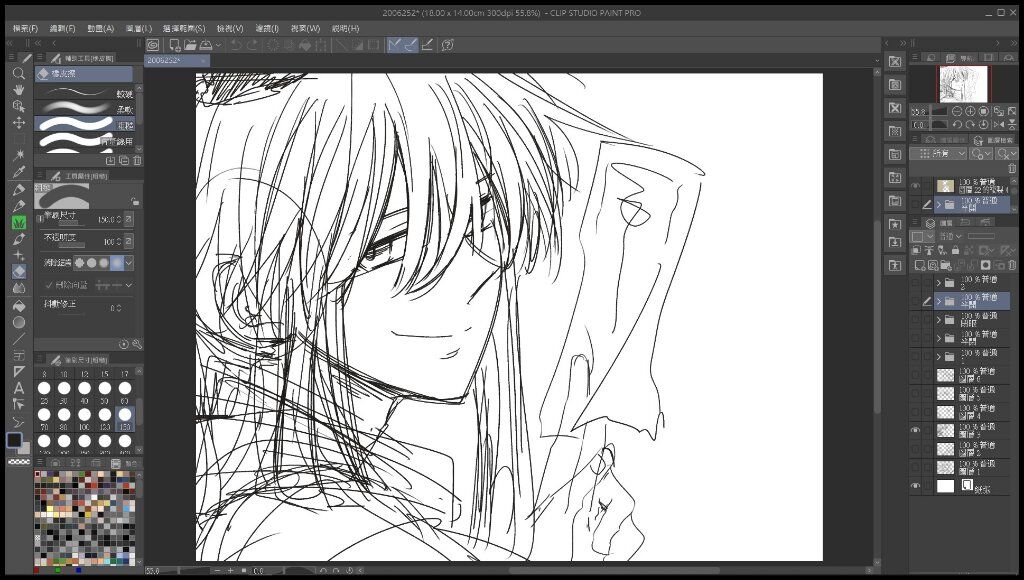Click the New layer folder icon

pos(946,265)
